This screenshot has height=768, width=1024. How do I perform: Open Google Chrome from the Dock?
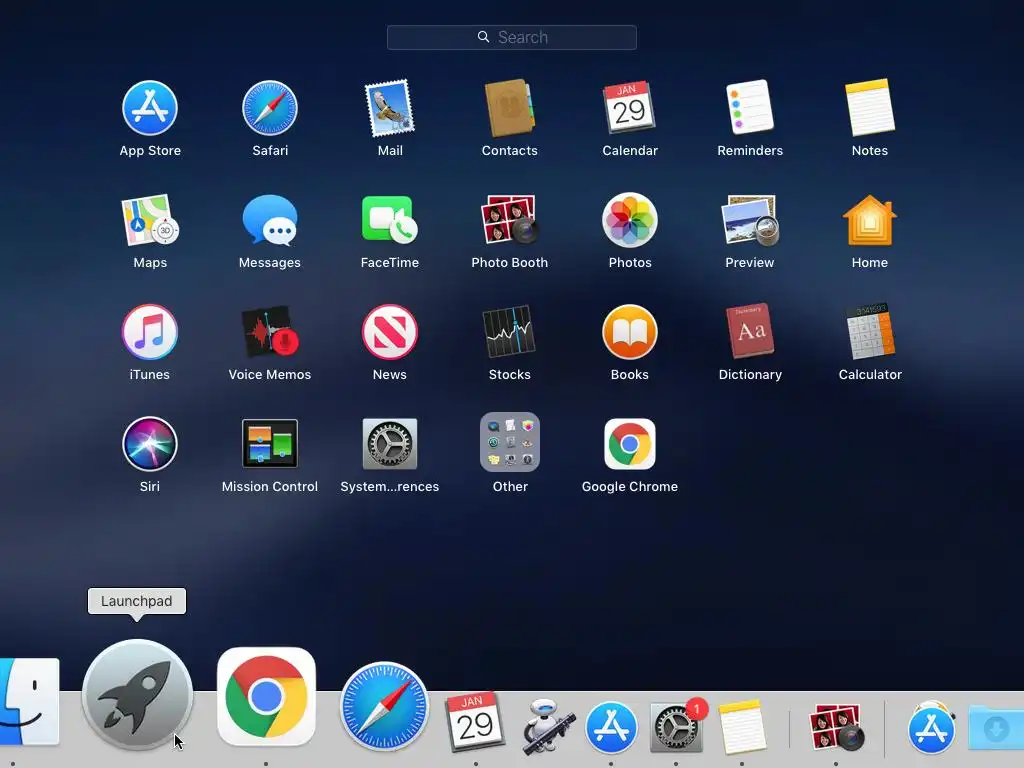tap(266, 697)
